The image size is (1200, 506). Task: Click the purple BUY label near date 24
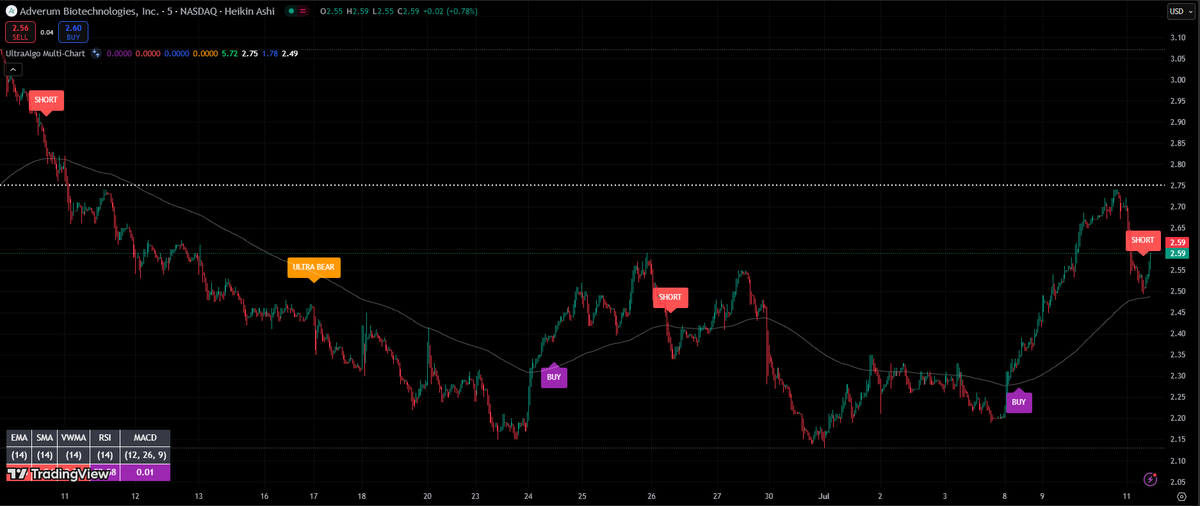point(554,377)
